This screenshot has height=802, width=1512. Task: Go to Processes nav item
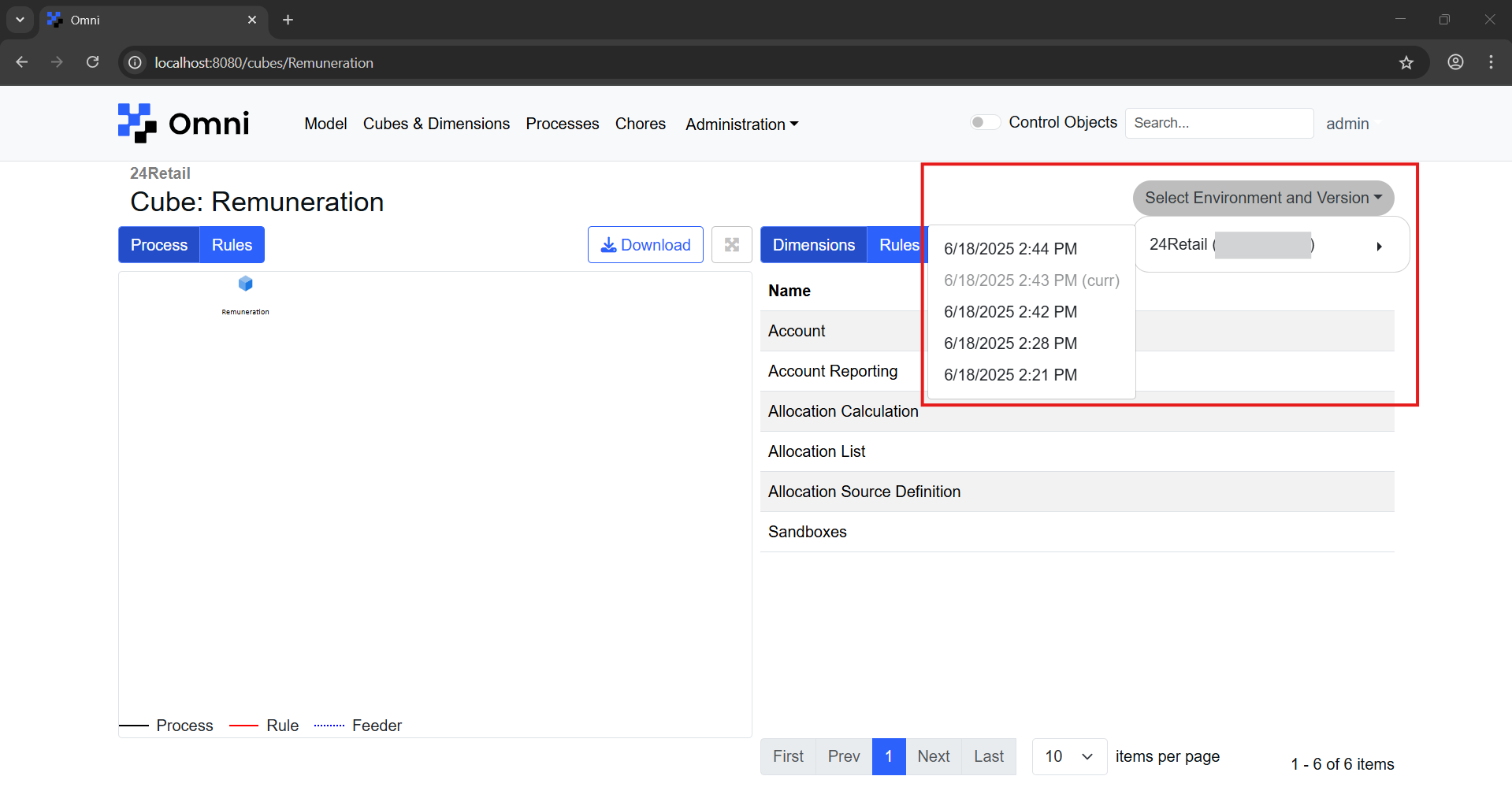tap(562, 124)
